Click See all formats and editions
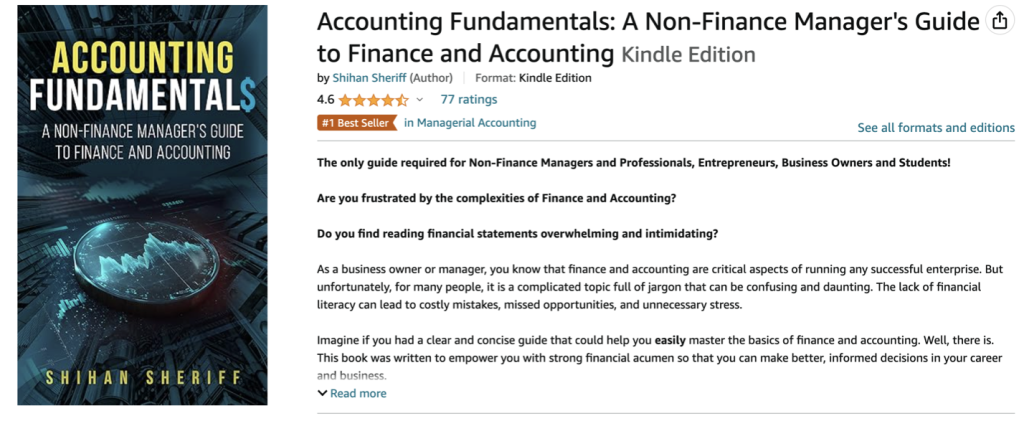This screenshot has width=1024, height=421. 935,128
